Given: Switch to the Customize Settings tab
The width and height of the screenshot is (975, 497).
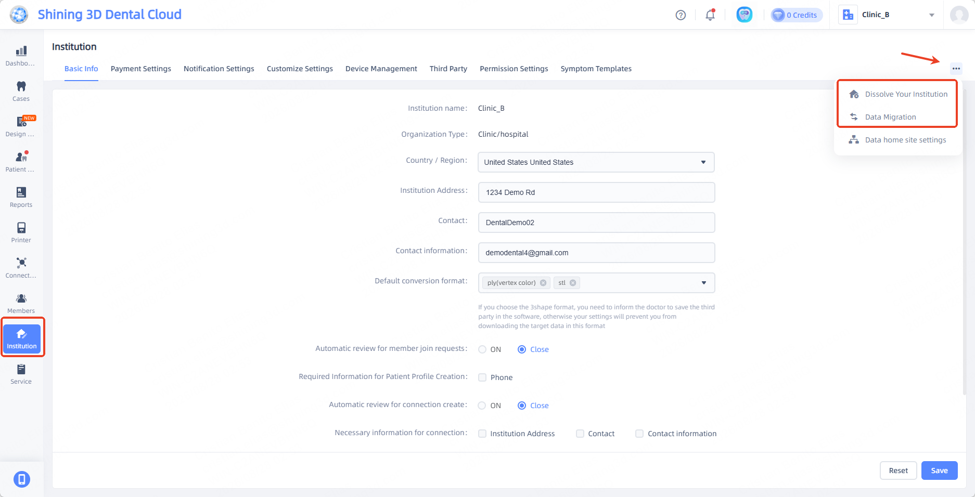Looking at the screenshot, I should point(300,68).
